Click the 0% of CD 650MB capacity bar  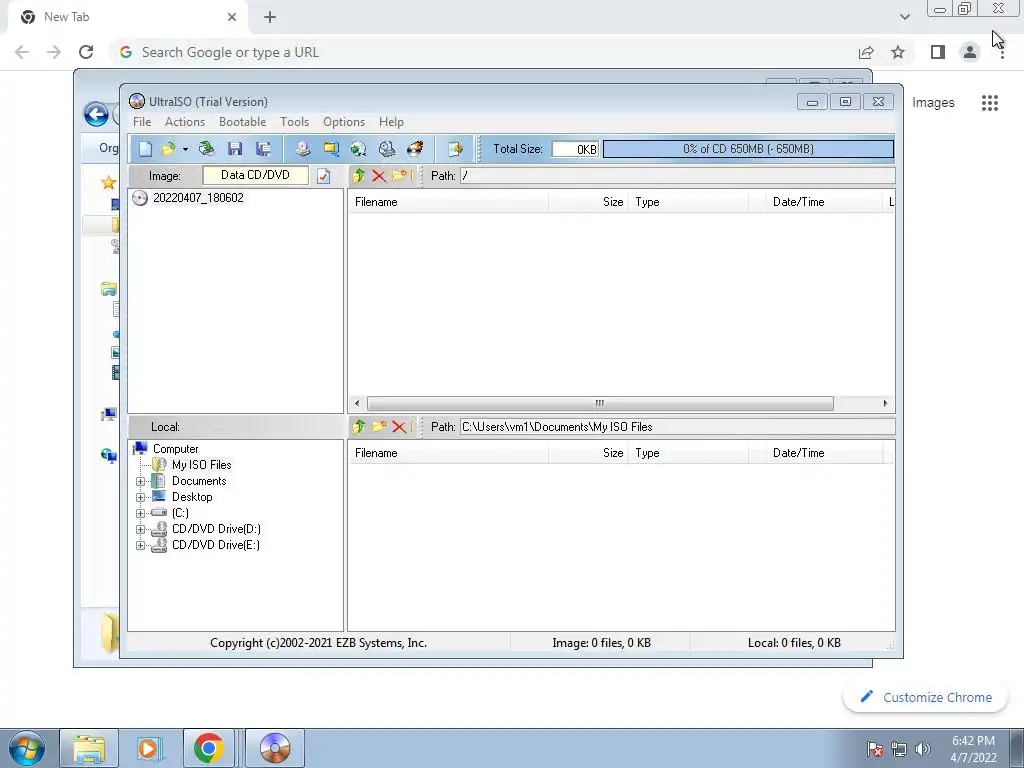click(x=748, y=149)
